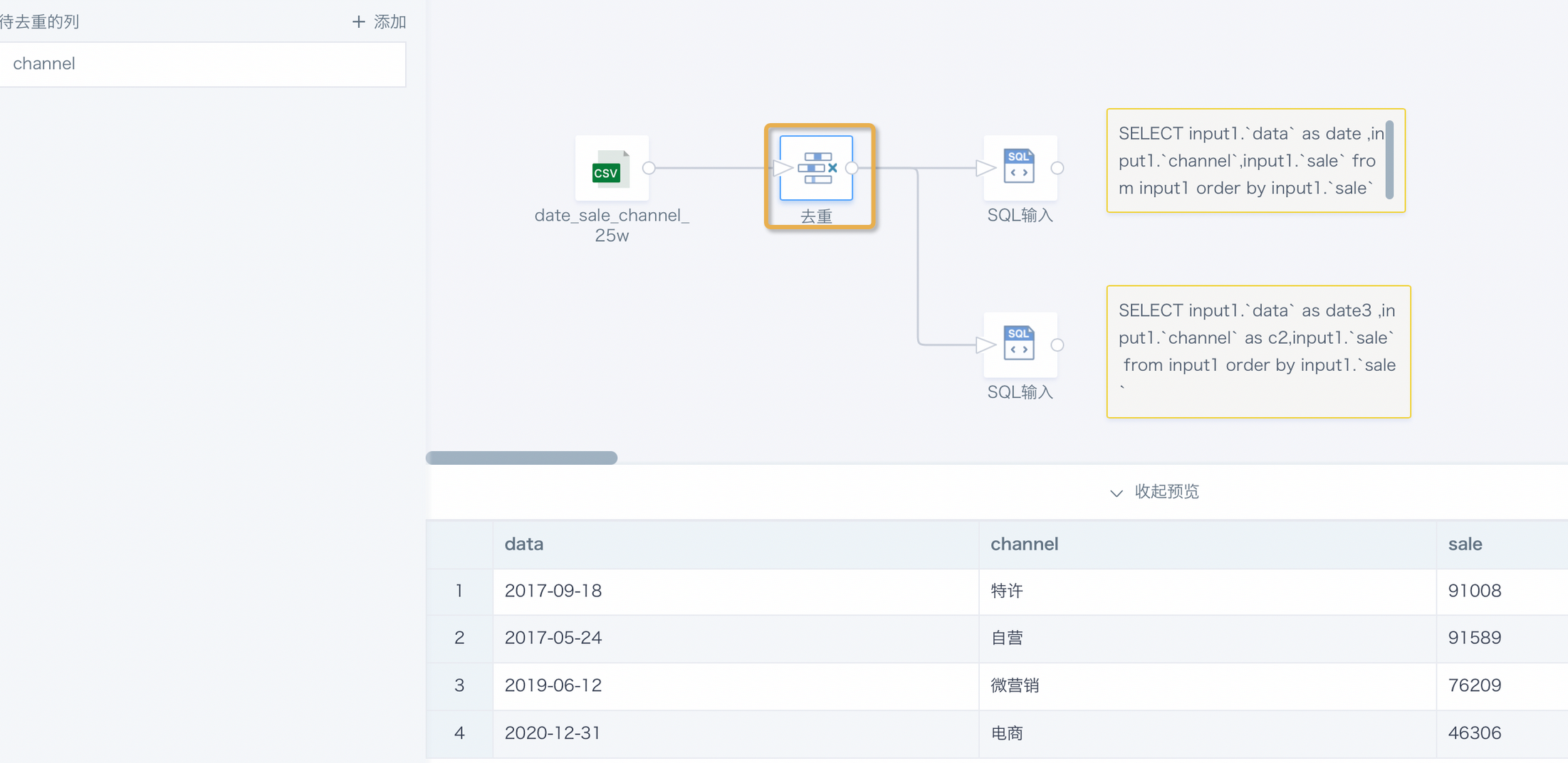Select the CSV node date_sale_channel_25w
Viewport: 1568px width, 763px height.
(612, 168)
